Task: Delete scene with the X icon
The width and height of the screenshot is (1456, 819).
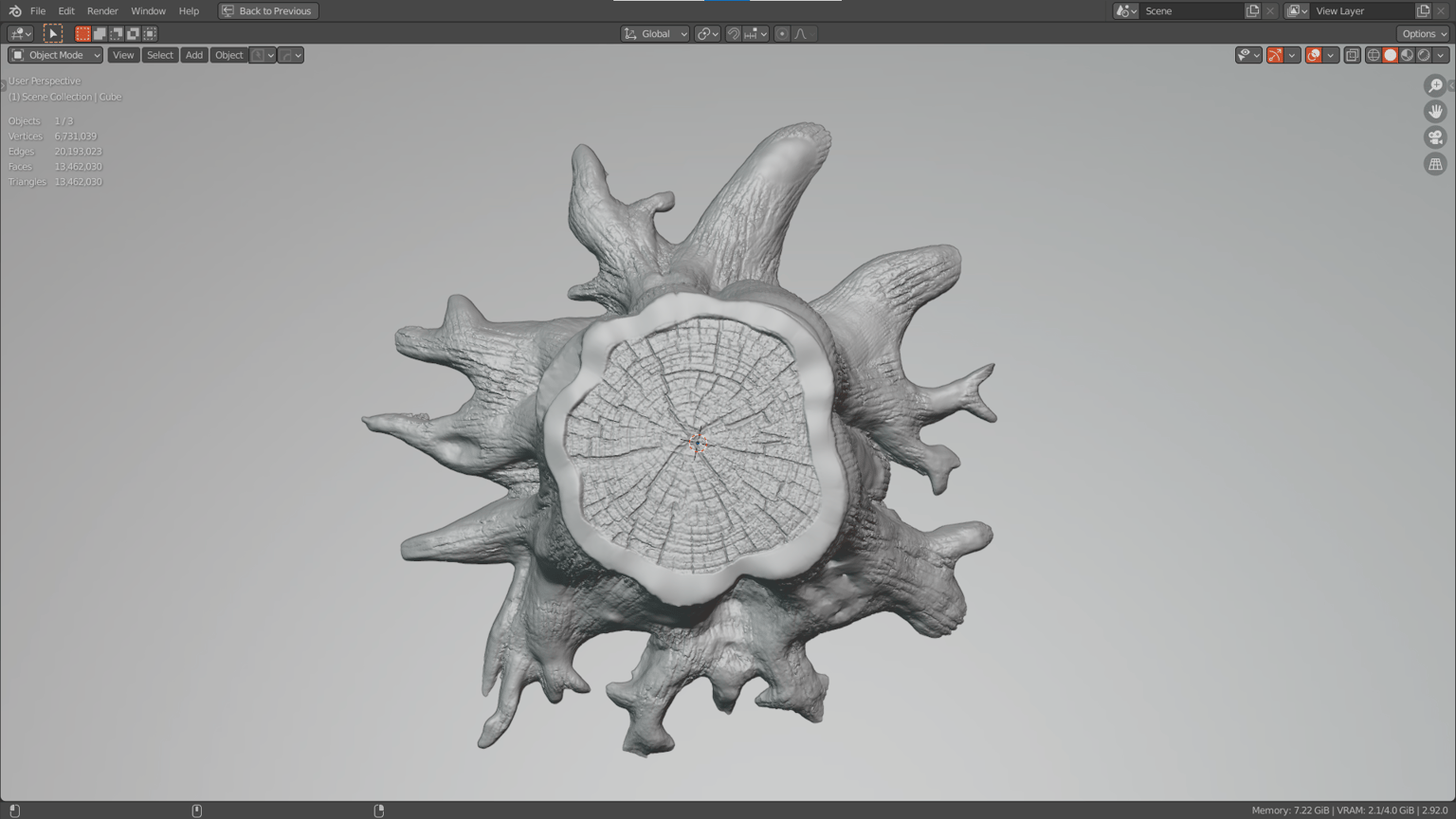Action: [1270, 10]
